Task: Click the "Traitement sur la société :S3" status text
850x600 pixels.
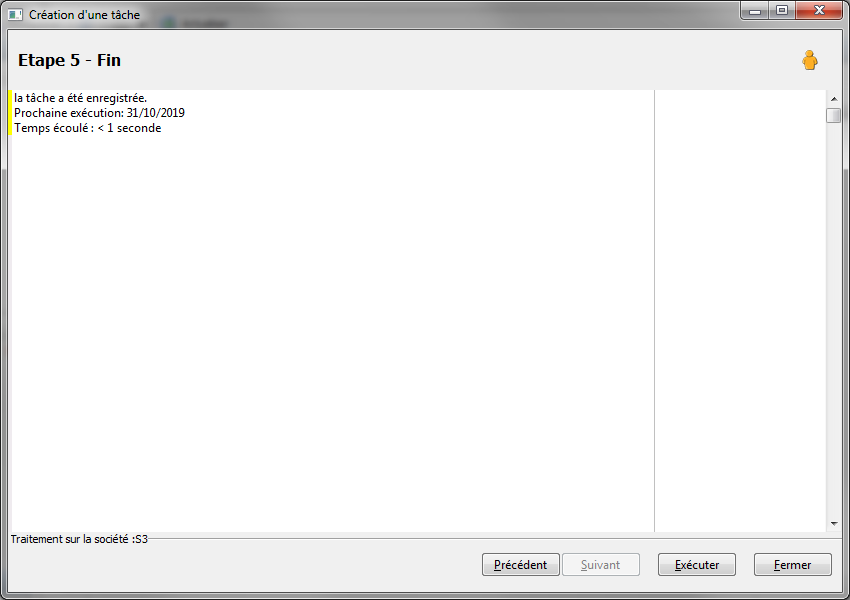Action: pyautogui.click(x=79, y=539)
